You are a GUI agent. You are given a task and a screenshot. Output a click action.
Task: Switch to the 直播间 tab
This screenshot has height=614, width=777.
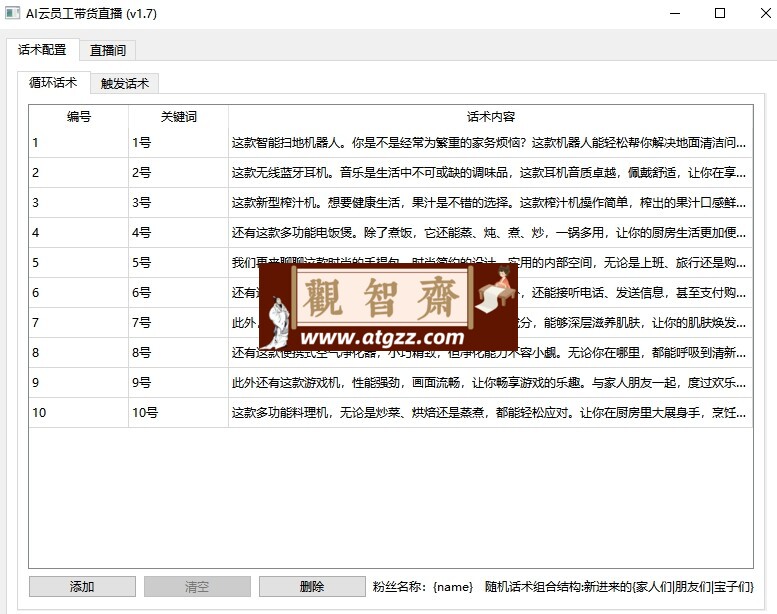(x=108, y=50)
